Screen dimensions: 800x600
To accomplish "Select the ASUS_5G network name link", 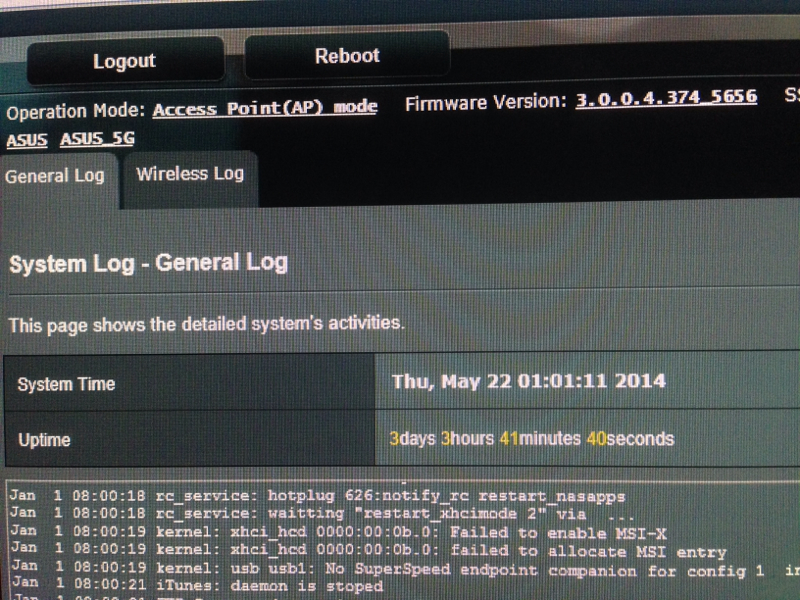I will pyautogui.click(x=97, y=138).
